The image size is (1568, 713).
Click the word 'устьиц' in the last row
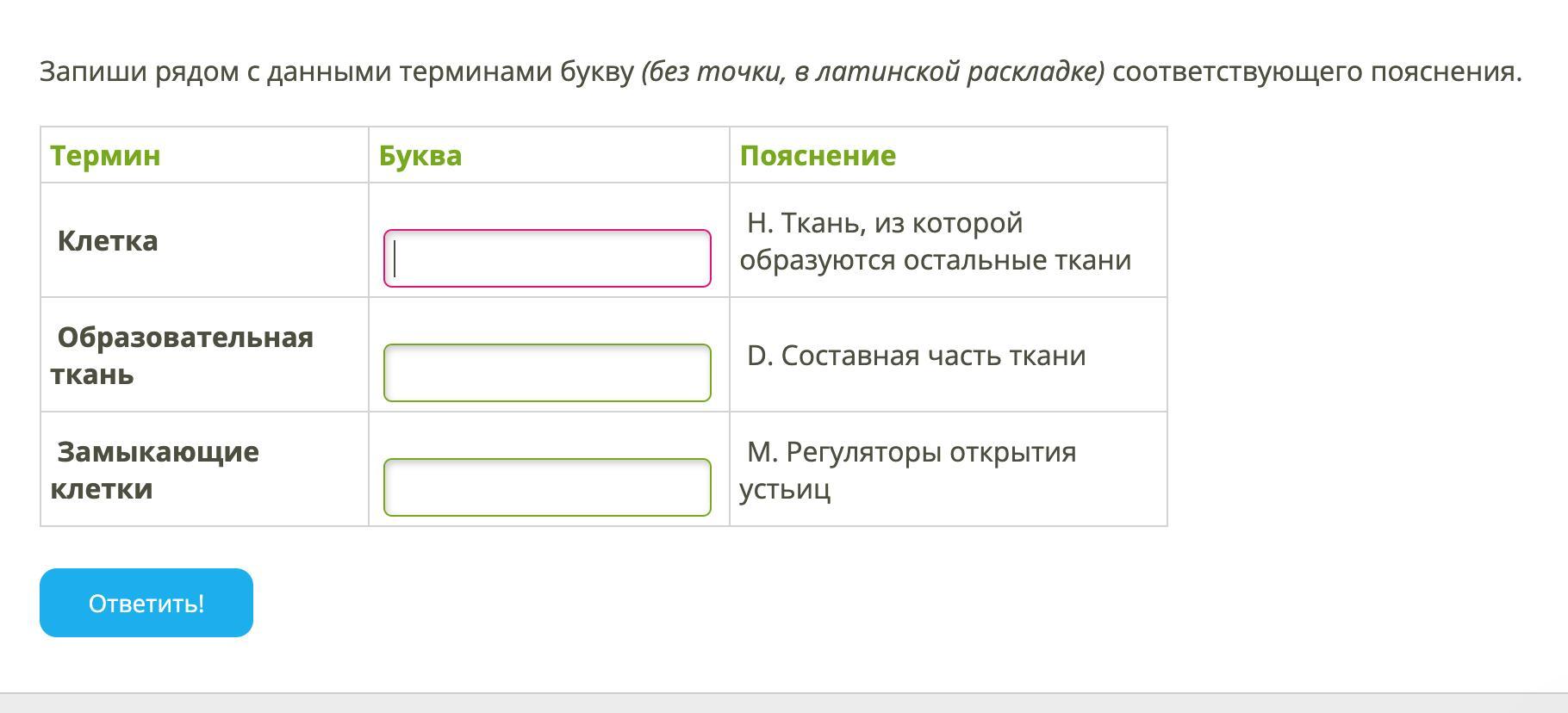[x=785, y=489]
